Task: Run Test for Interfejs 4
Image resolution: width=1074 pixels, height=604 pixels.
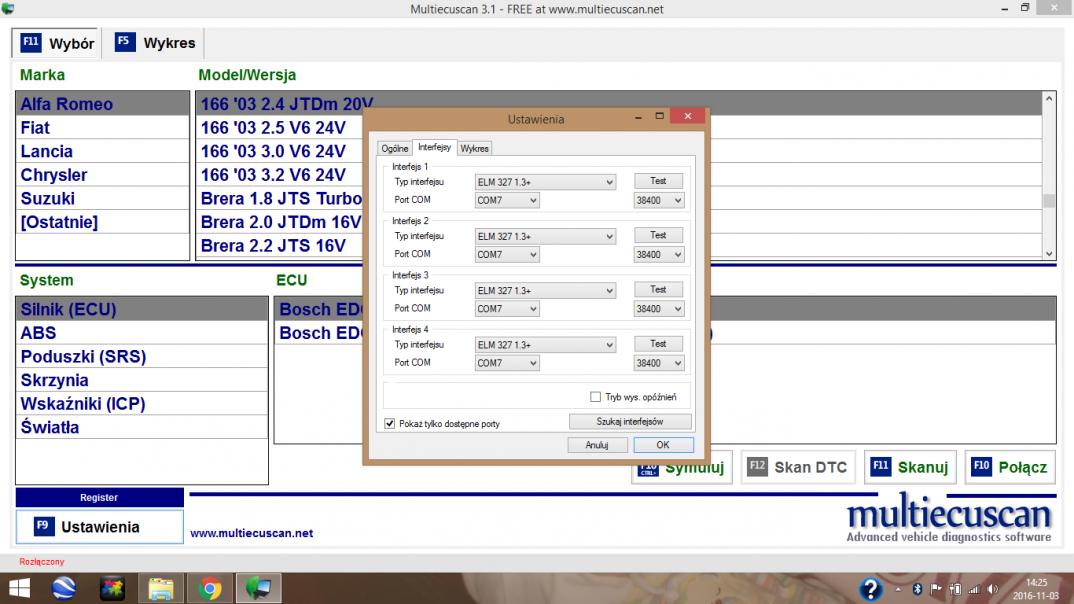Action: pos(658,343)
